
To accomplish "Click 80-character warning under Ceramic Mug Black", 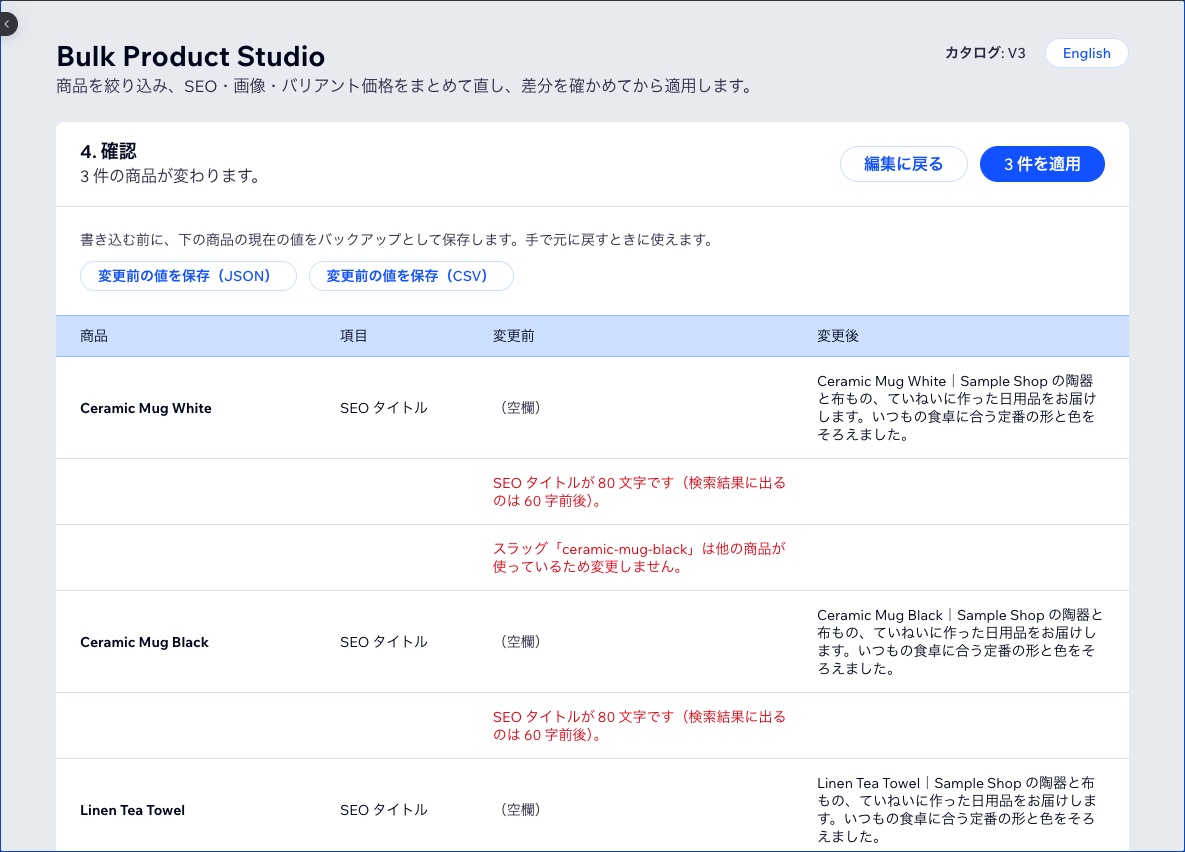I will point(639,726).
